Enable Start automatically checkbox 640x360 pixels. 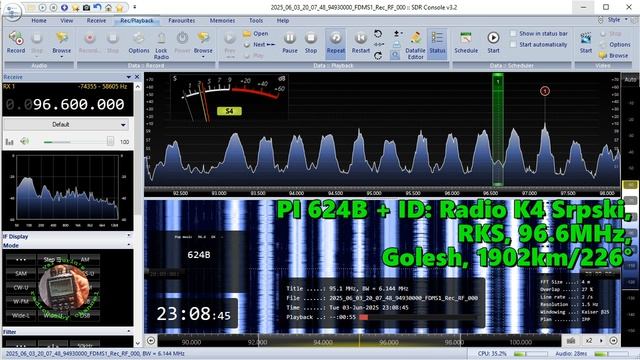513,44
